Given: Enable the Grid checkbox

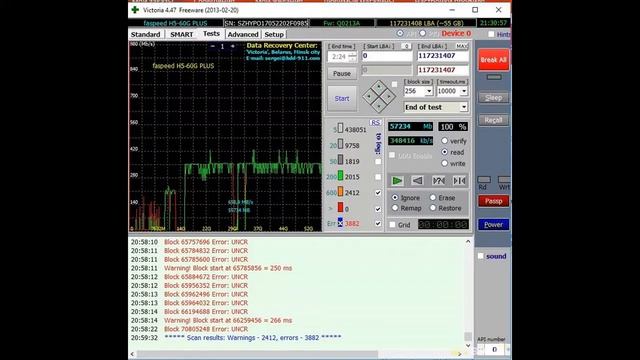Looking at the screenshot, I should [392, 224].
